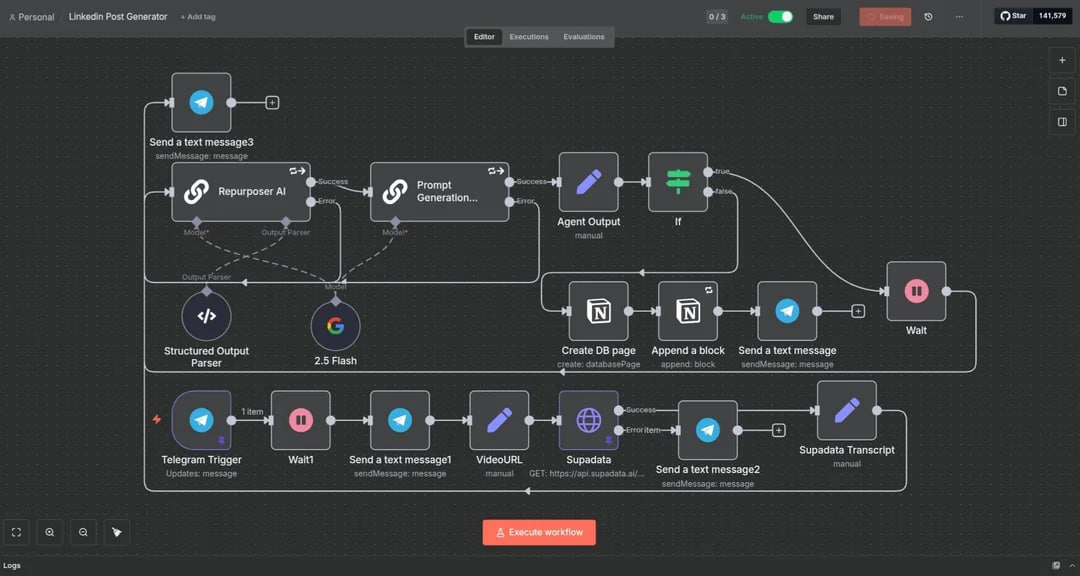Click the fit-to-view zoom icon

(x=17, y=532)
